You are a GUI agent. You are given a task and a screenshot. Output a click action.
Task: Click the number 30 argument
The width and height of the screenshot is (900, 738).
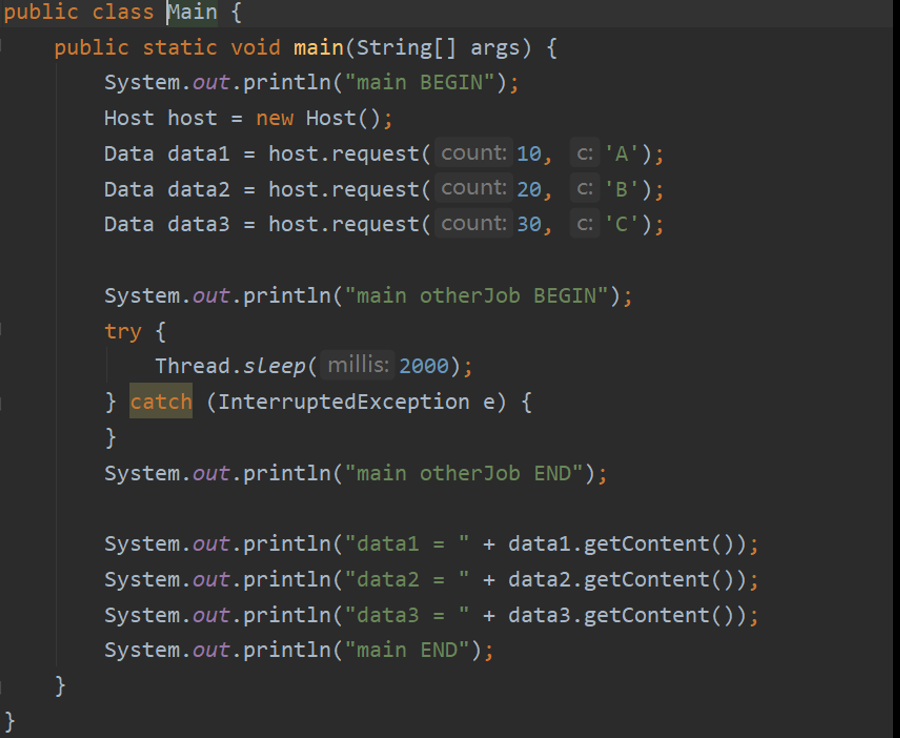529,224
